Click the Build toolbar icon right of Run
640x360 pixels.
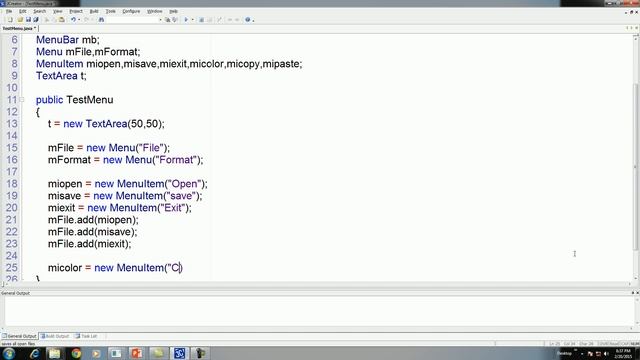[x=201, y=20]
